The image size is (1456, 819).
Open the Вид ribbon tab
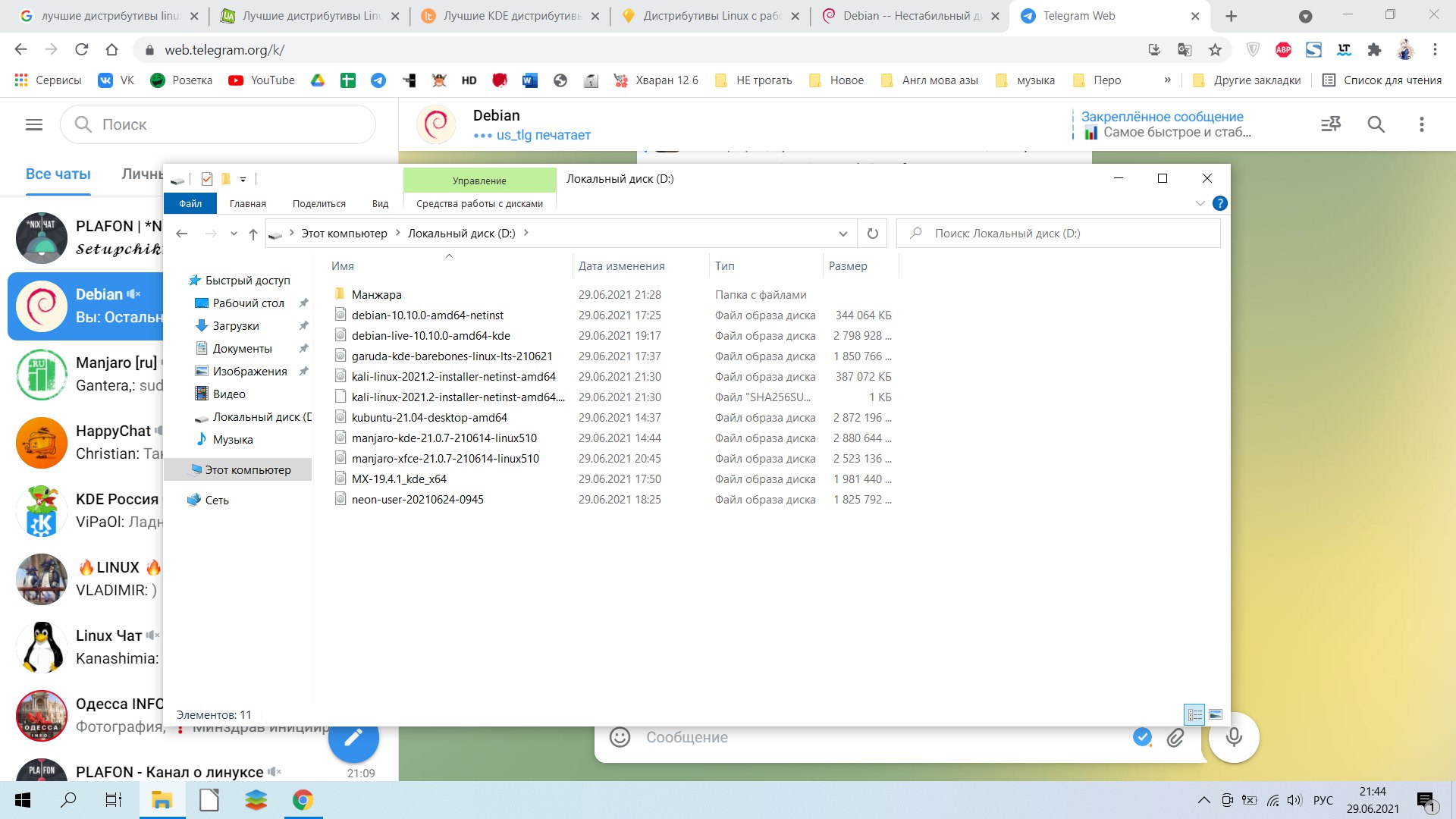pos(380,203)
